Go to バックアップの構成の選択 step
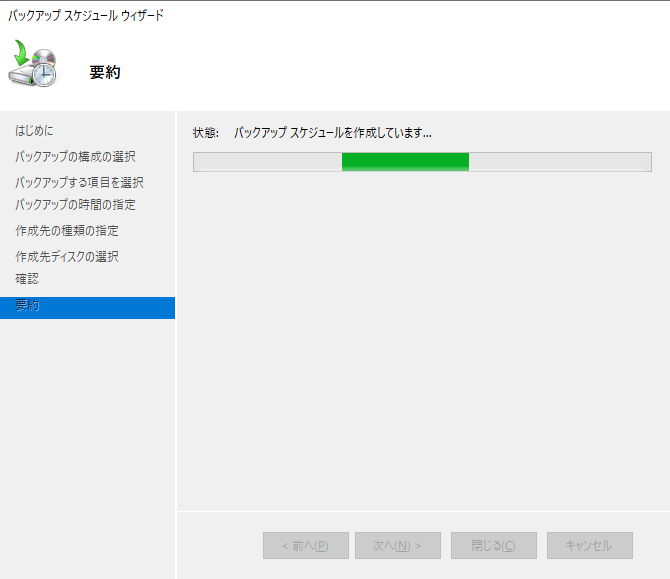670x579 pixels. [75, 157]
